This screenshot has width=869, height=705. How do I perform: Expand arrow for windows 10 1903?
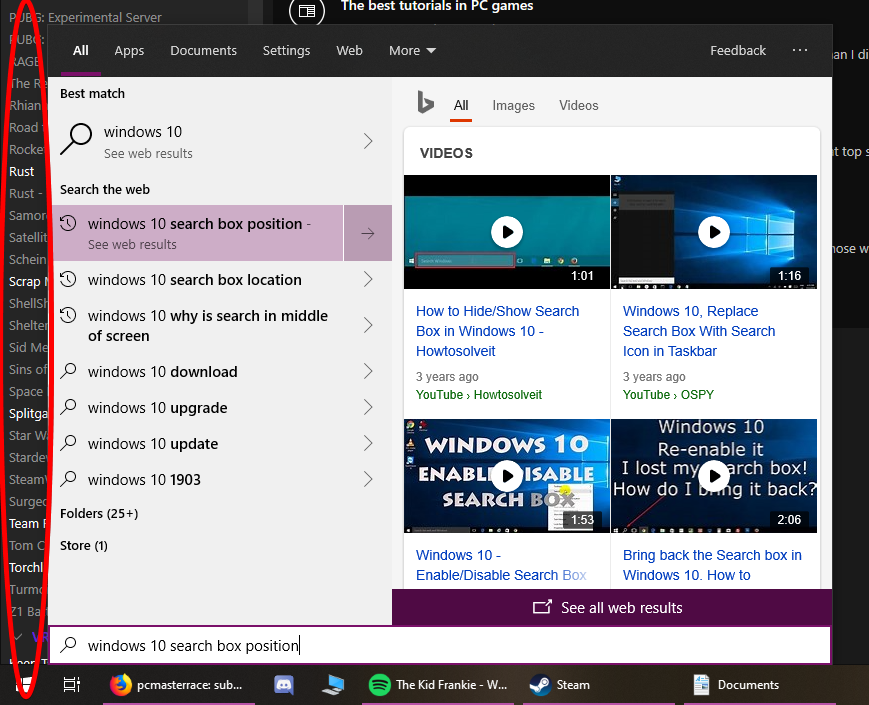(x=368, y=479)
